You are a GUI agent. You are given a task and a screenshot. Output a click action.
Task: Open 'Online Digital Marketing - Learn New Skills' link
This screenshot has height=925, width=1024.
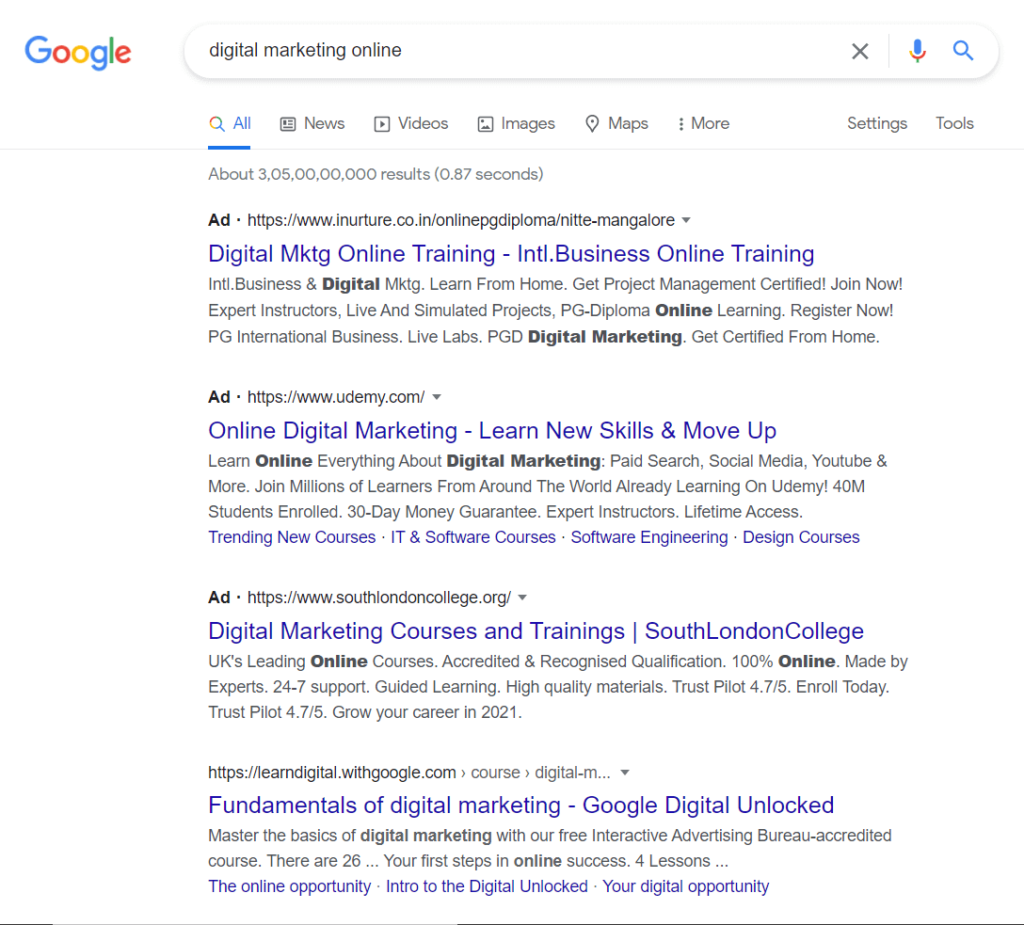[x=492, y=431]
